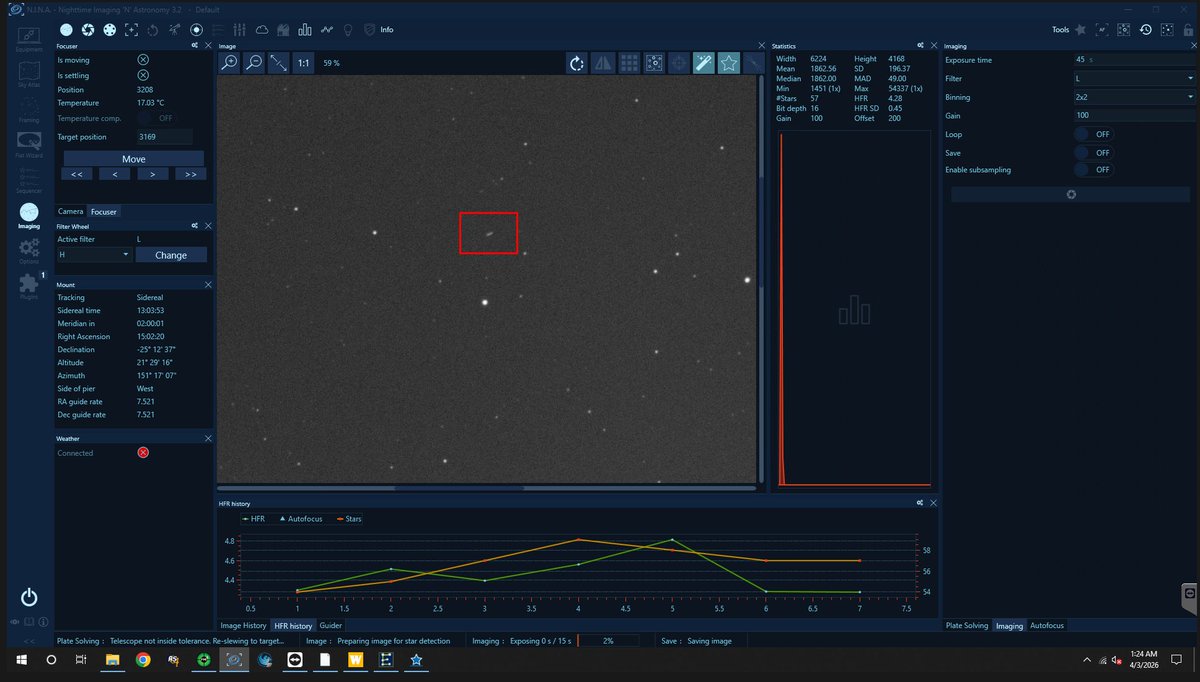Open the Flat Wizard section
1200x682 pixels.
29,144
